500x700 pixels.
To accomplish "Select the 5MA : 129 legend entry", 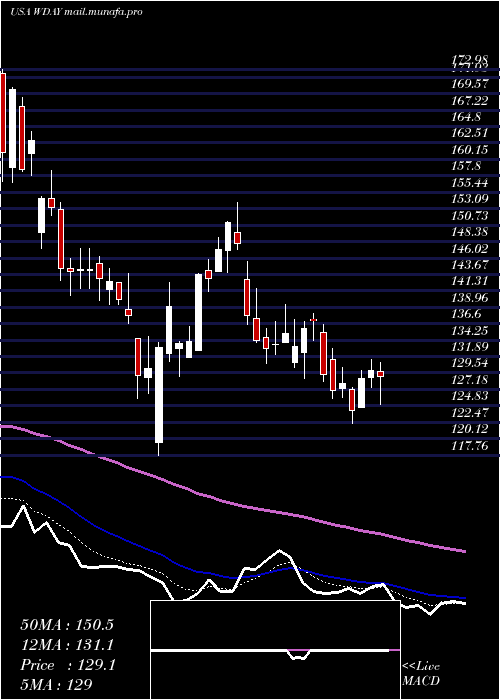I will pos(56,685).
